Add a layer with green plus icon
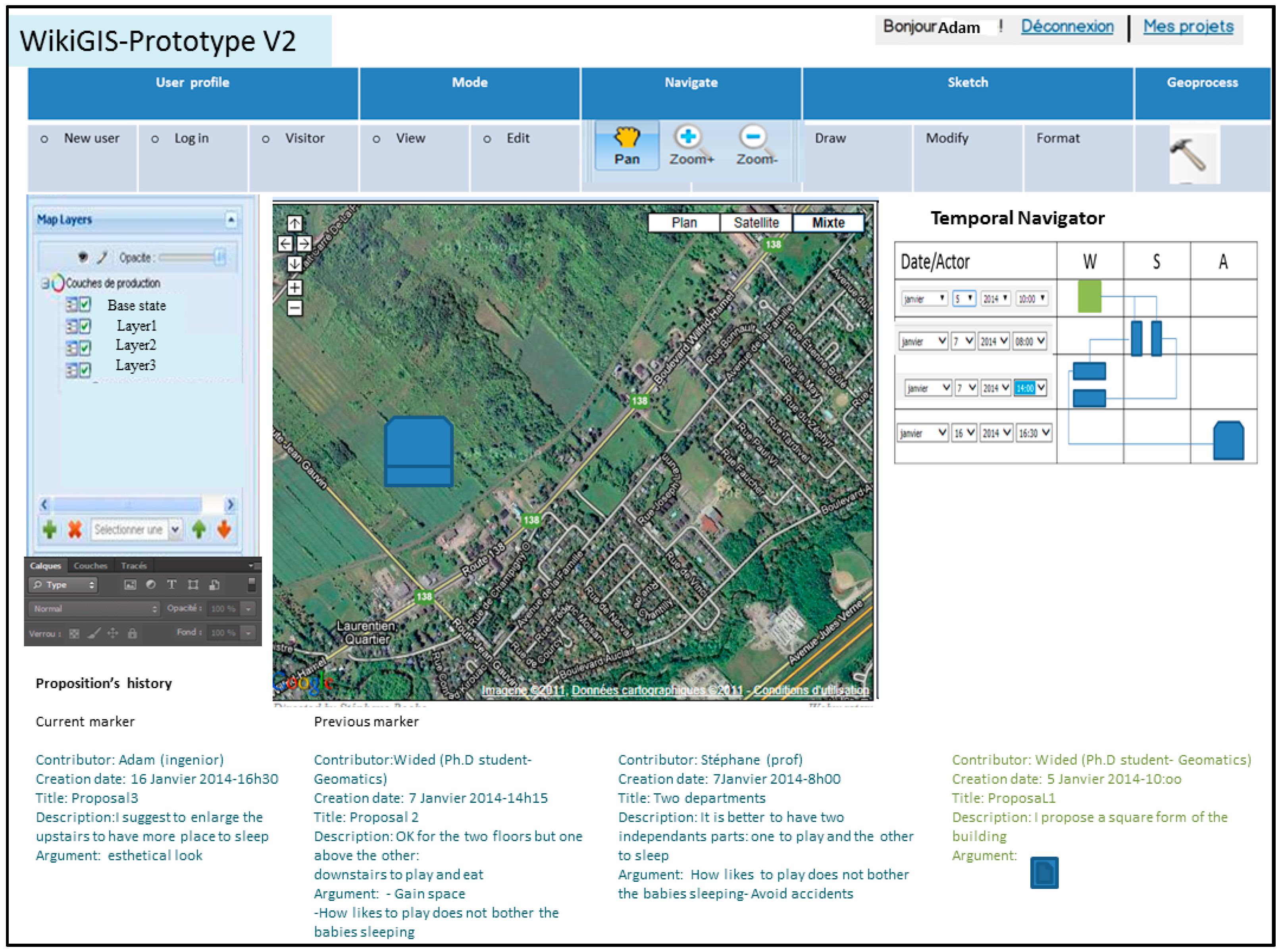 point(50,529)
